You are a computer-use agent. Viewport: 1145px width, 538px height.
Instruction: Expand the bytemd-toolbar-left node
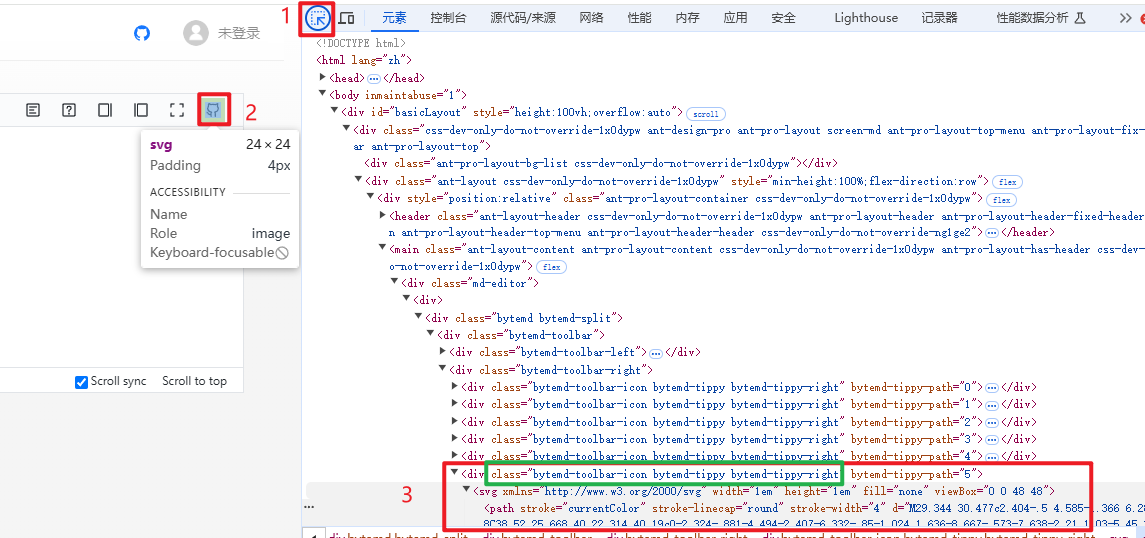pyautogui.click(x=443, y=352)
